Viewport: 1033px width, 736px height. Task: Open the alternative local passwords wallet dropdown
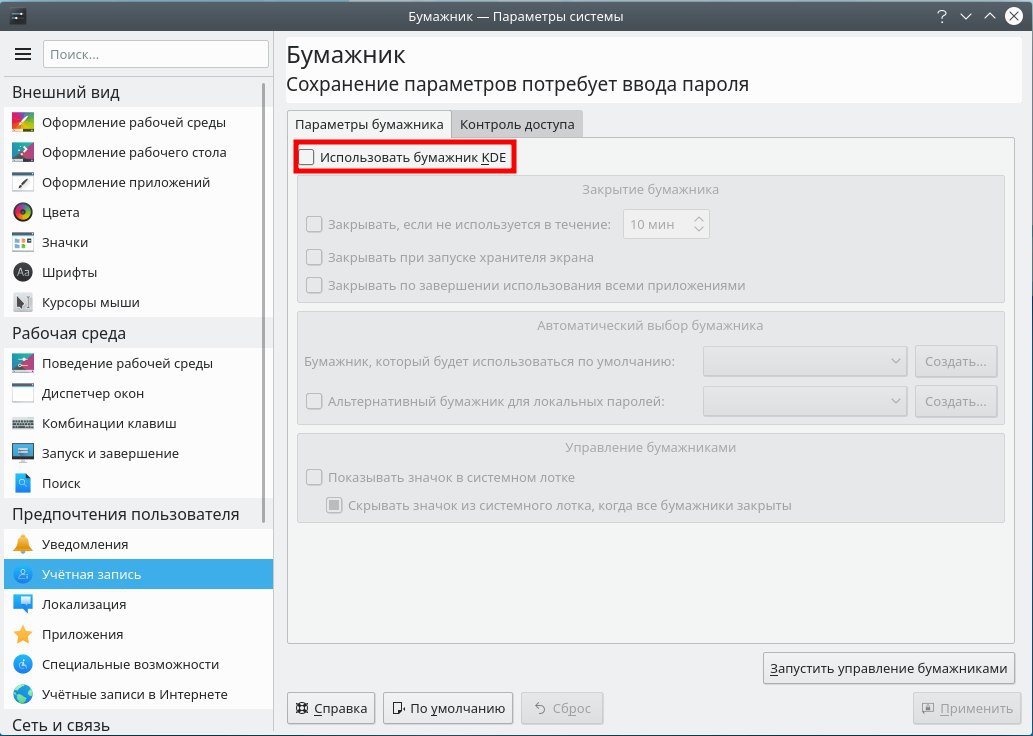click(805, 401)
